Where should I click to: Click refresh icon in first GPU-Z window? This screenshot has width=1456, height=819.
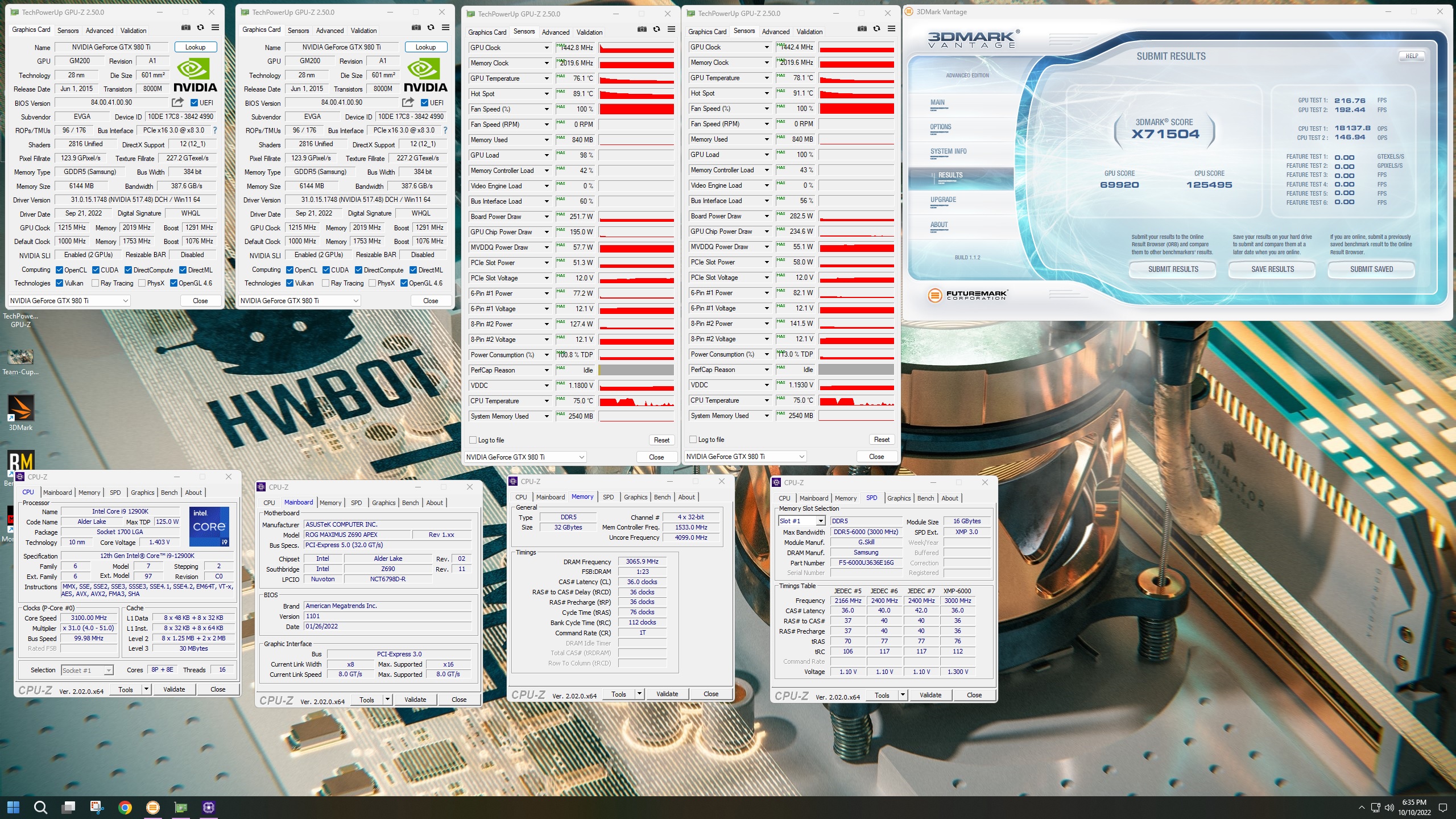tap(200, 28)
